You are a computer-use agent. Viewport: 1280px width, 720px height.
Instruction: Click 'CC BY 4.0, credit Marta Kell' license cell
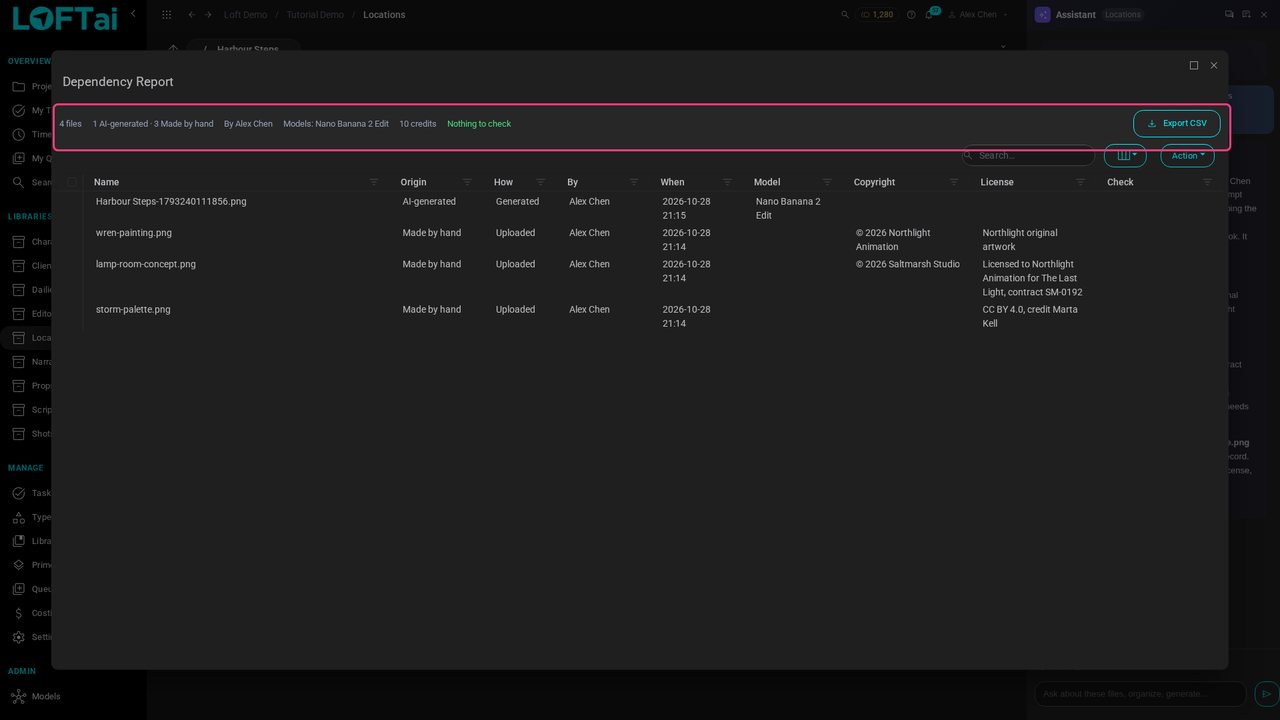[1030, 316]
